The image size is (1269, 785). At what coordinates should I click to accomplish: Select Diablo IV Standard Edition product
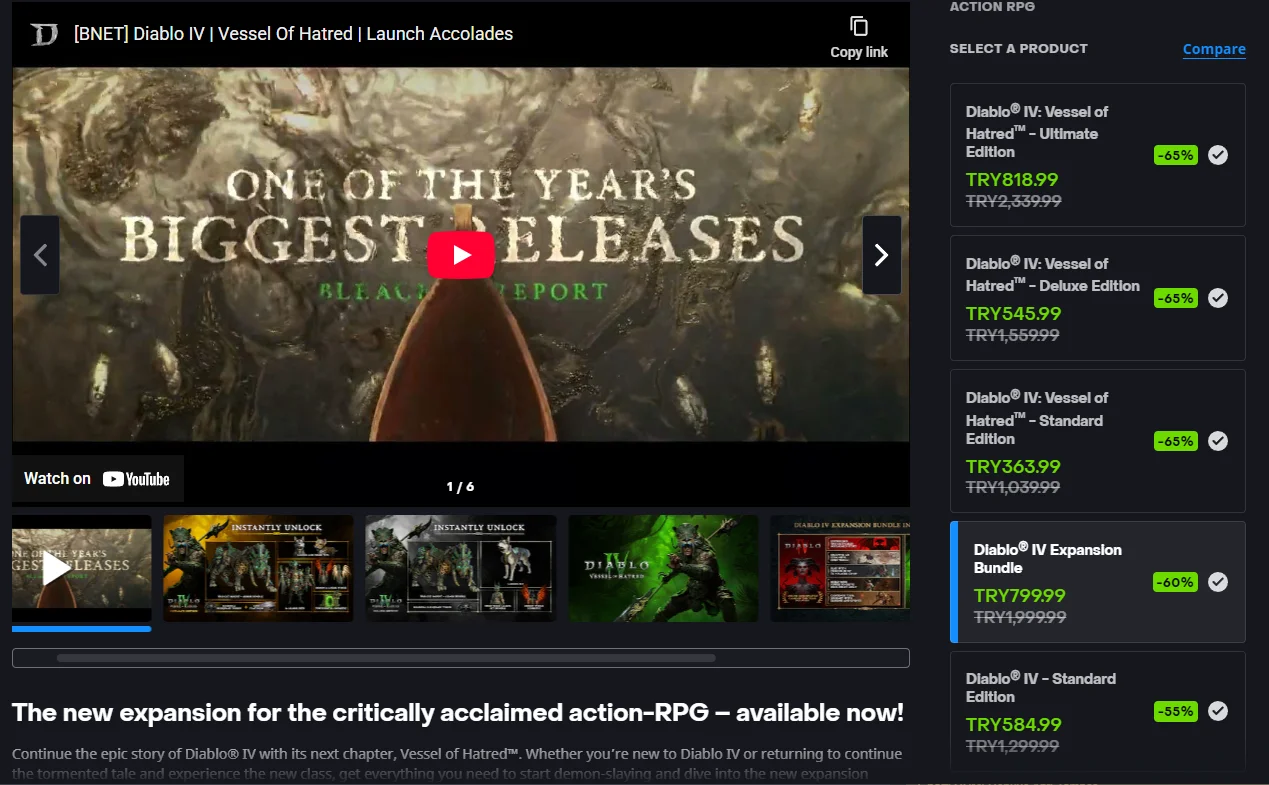click(x=1097, y=711)
